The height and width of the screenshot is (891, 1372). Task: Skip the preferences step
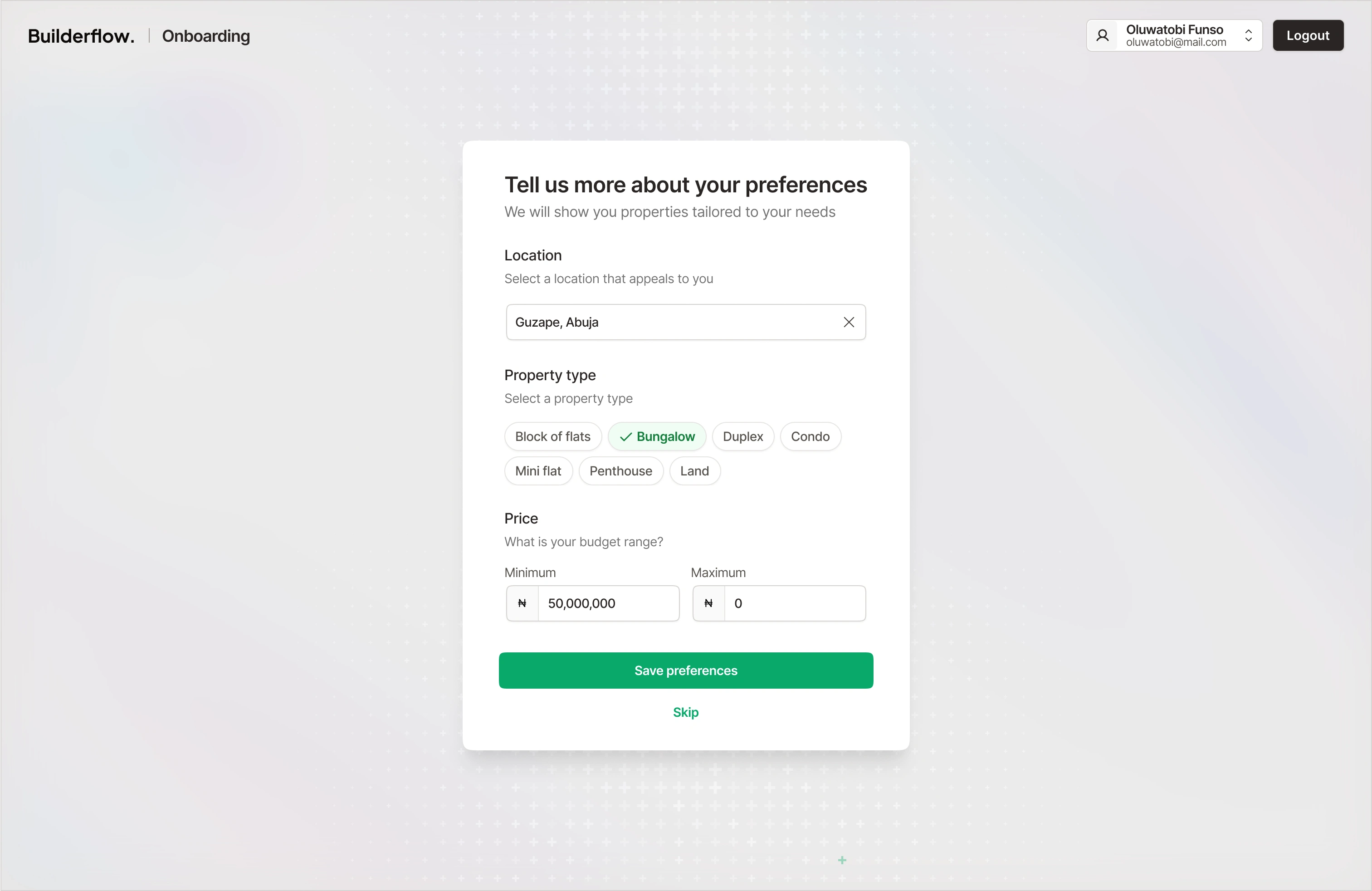tap(685, 713)
